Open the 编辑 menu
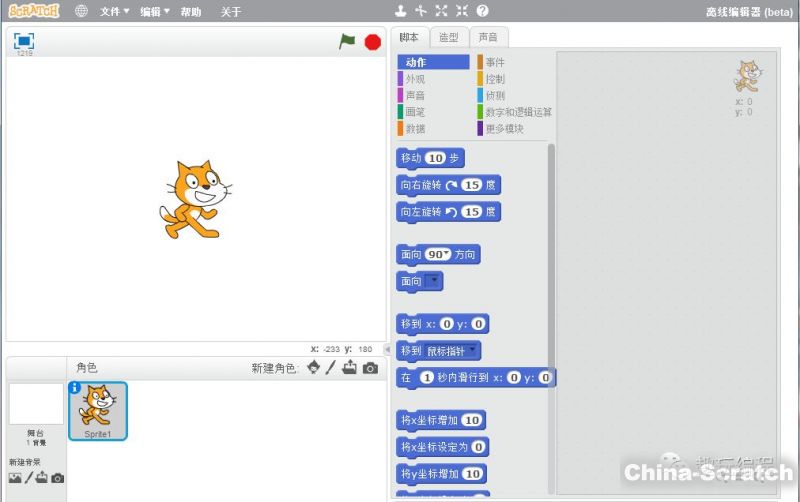The width and height of the screenshot is (800, 502). [x=154, y=12]
